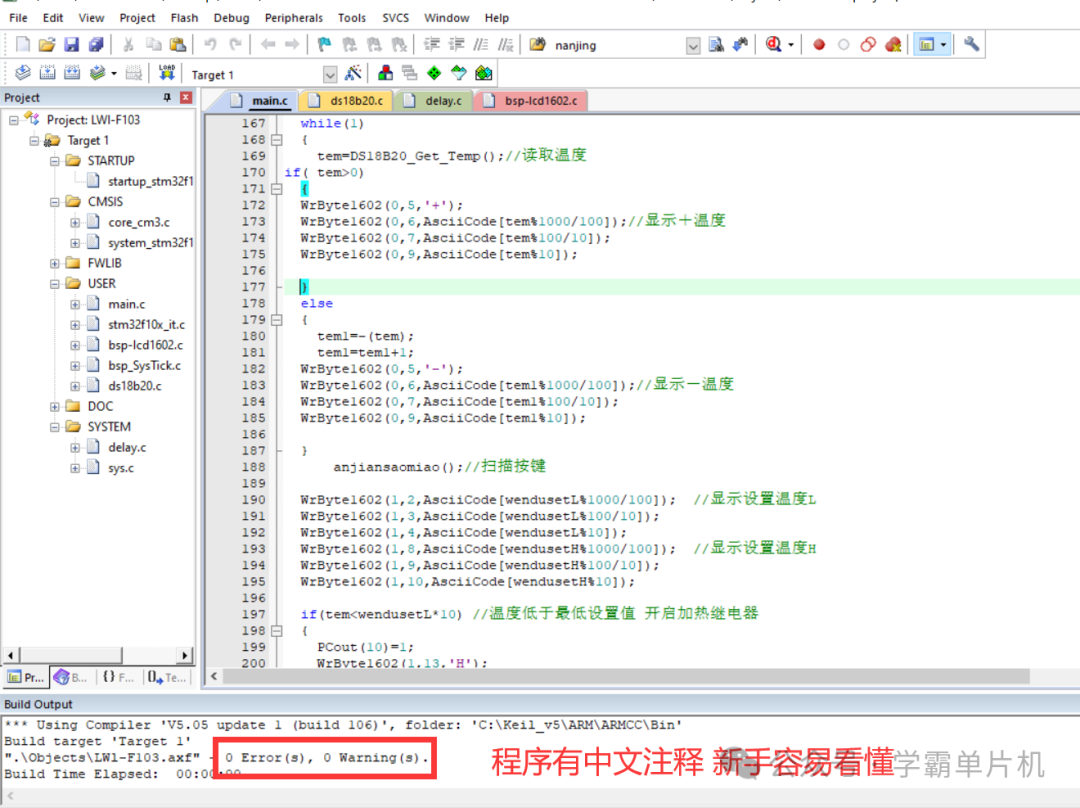The height and width of the screenshot is (808, 1080).
Task: Click the Open file folder icon
Action: pos(47,45)
